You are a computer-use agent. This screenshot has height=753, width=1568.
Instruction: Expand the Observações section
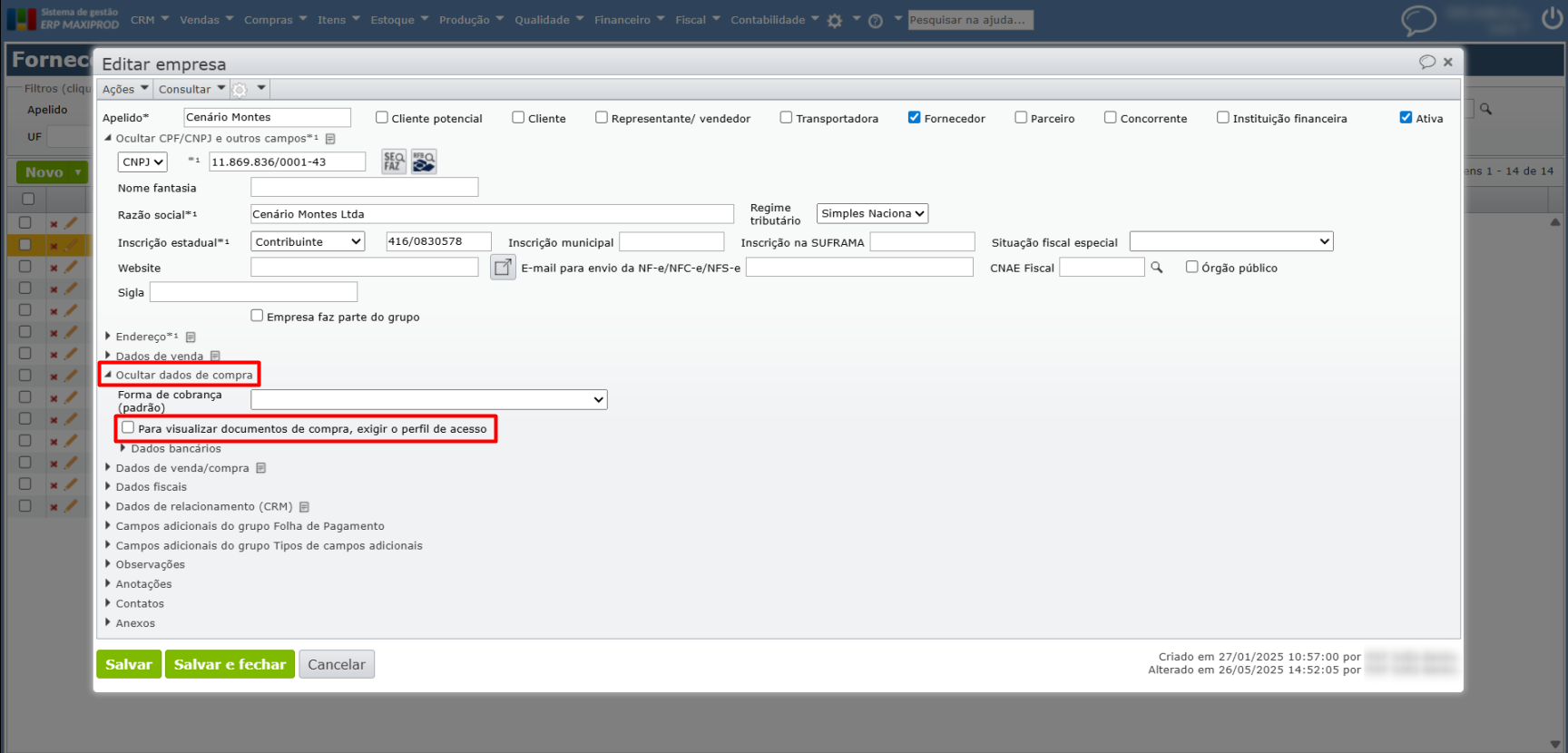pyautogui.click(x=145, y=565)
